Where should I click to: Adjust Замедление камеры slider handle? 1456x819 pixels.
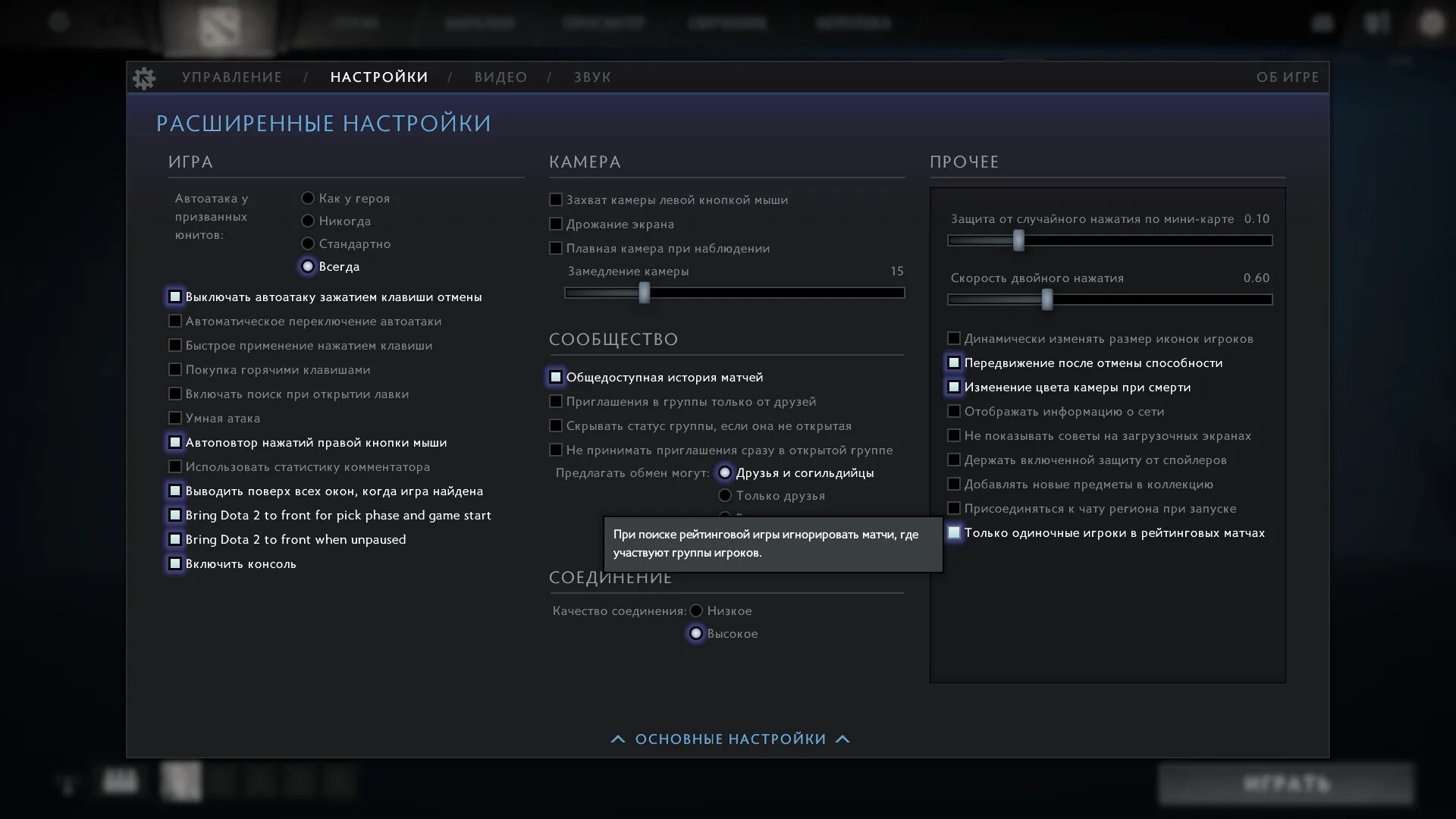(x=644, y=293)
